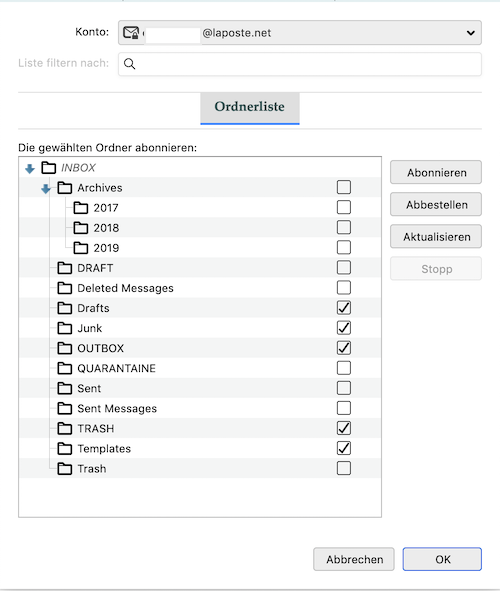Uncheck the Junk folder checkbox
The width and height of the screenshot is (500, 591).
click(x=344, y=328)
